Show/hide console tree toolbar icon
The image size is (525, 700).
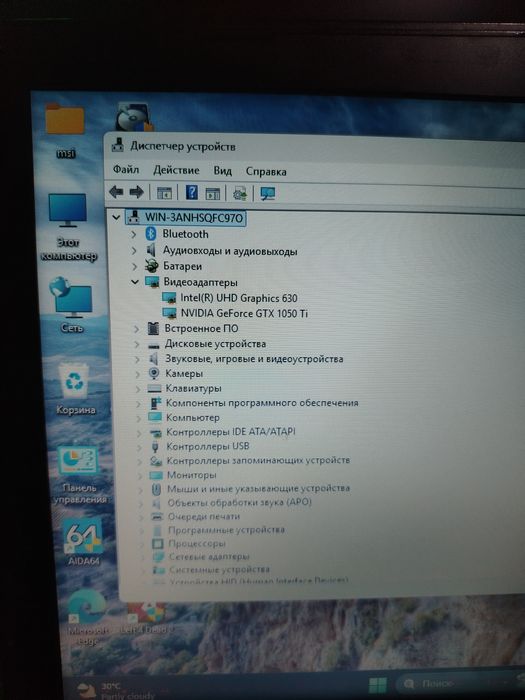pyautogui.click(x=164, y=193)
